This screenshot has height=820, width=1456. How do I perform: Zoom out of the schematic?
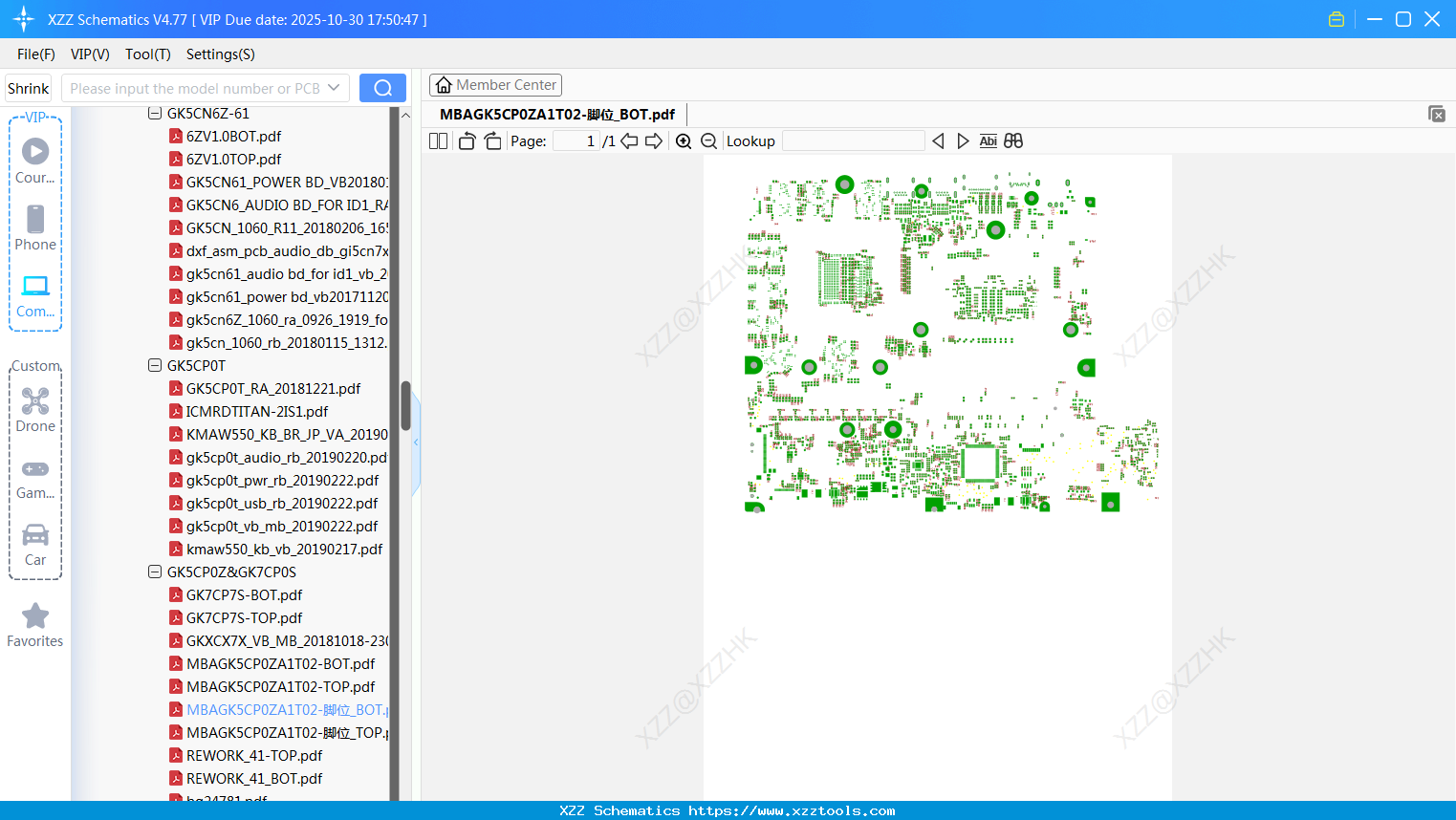[708, 140]
